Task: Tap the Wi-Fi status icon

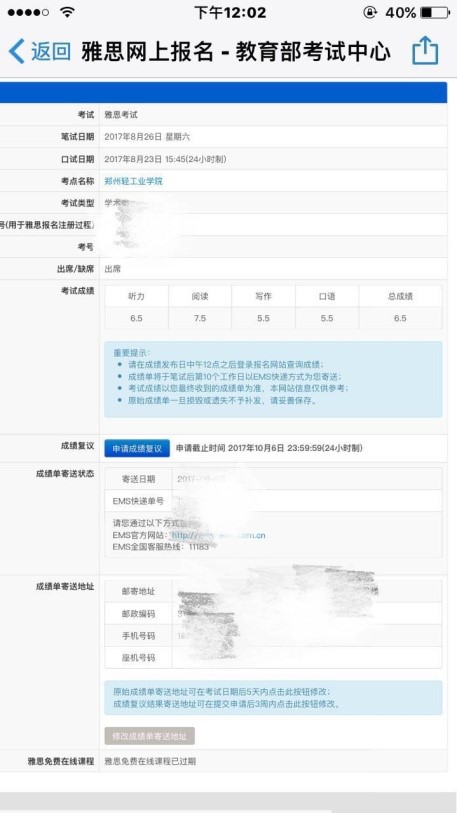Action: click(x=66, y=12)
